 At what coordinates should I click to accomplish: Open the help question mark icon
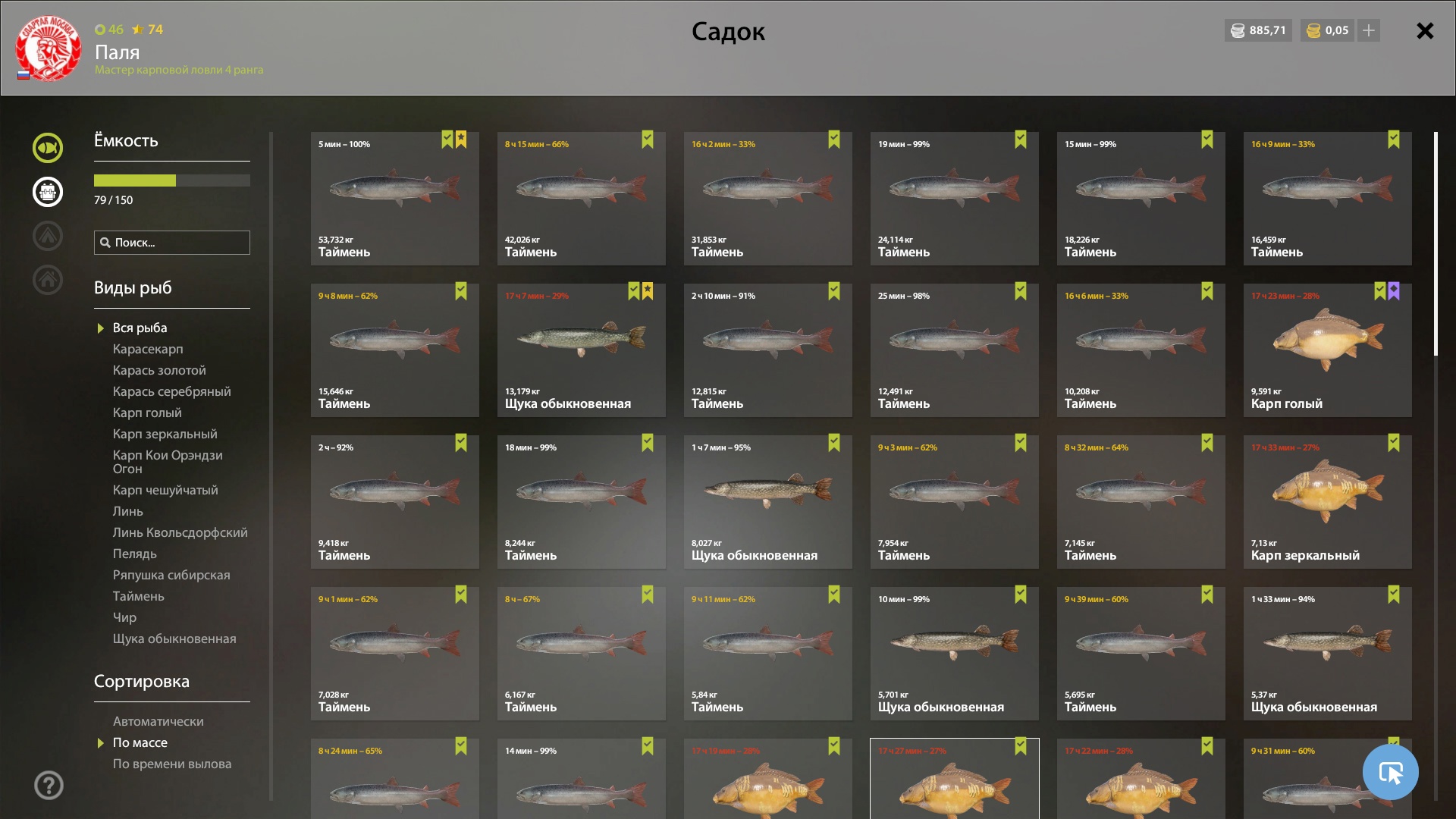[x=49, y=785]
